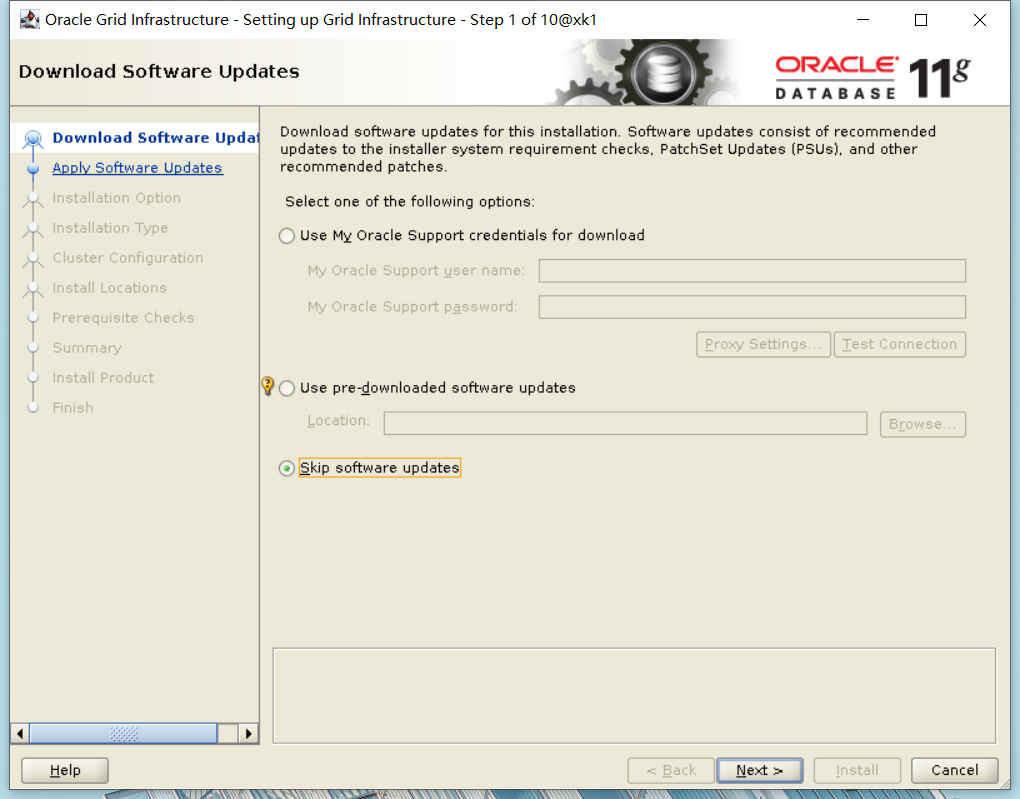Proceed with the Next button

click(x=760, y=770)
